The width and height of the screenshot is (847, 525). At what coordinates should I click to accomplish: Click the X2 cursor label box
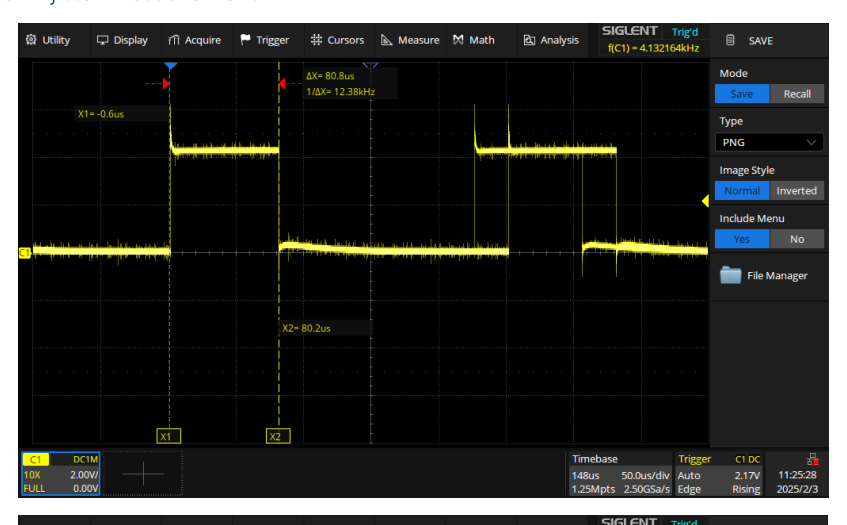tap(278, 436)
